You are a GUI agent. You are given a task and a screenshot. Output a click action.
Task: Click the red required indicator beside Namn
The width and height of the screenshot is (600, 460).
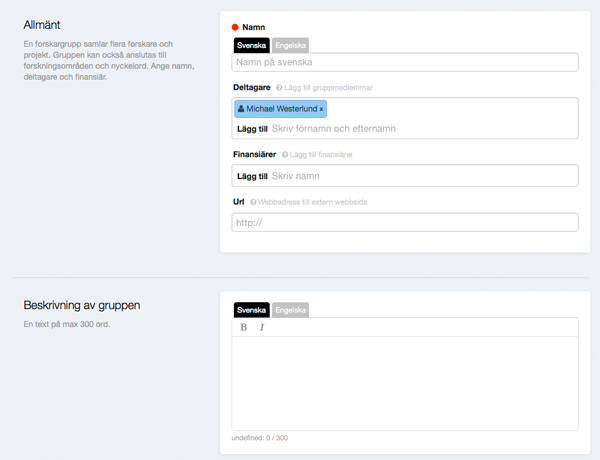tap(235, 27)
